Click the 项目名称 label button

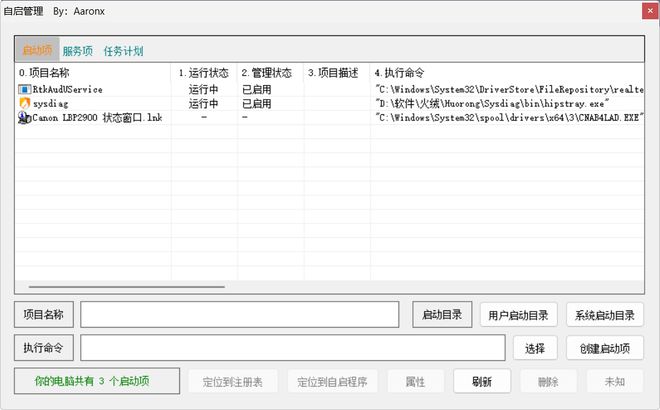click(44, 314)
